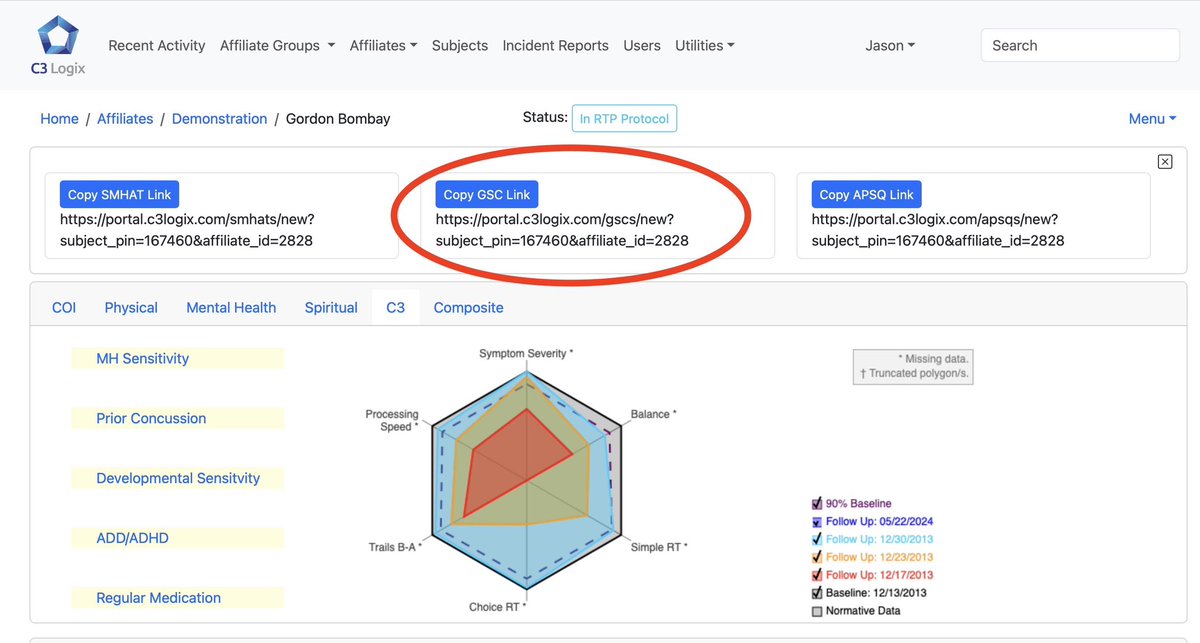1200x643 pixels.
Task: Open the MH Sensitivity link
Action: click(142, 358)
